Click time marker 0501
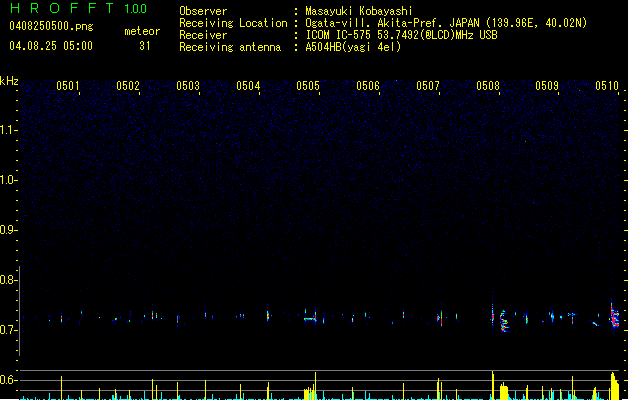629x400 pixels. click(68, 85)
